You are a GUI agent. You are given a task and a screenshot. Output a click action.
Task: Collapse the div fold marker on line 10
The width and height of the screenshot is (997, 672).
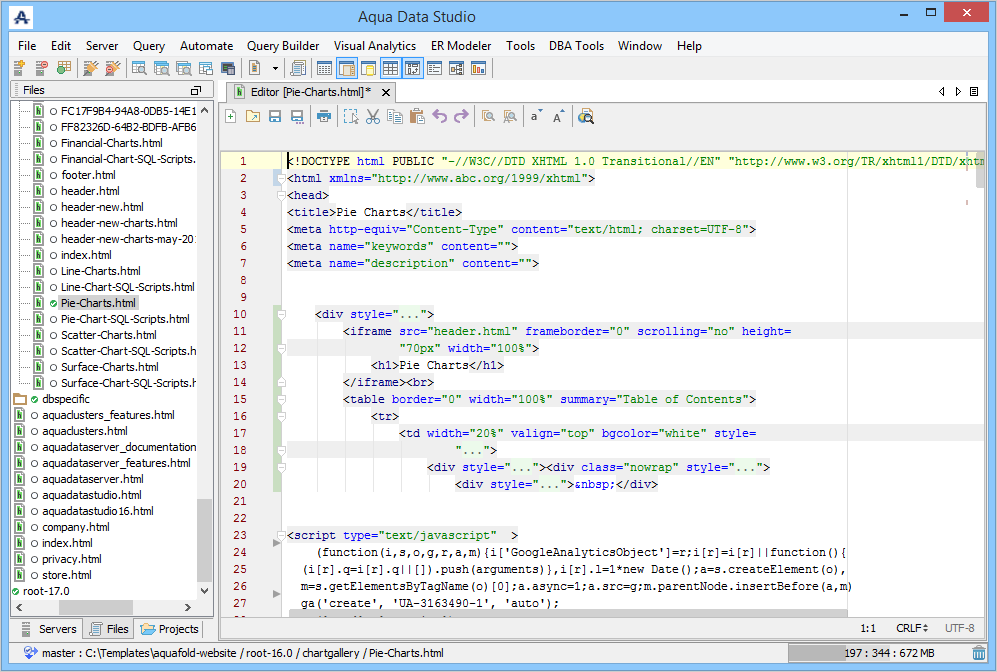click(282, 314)
